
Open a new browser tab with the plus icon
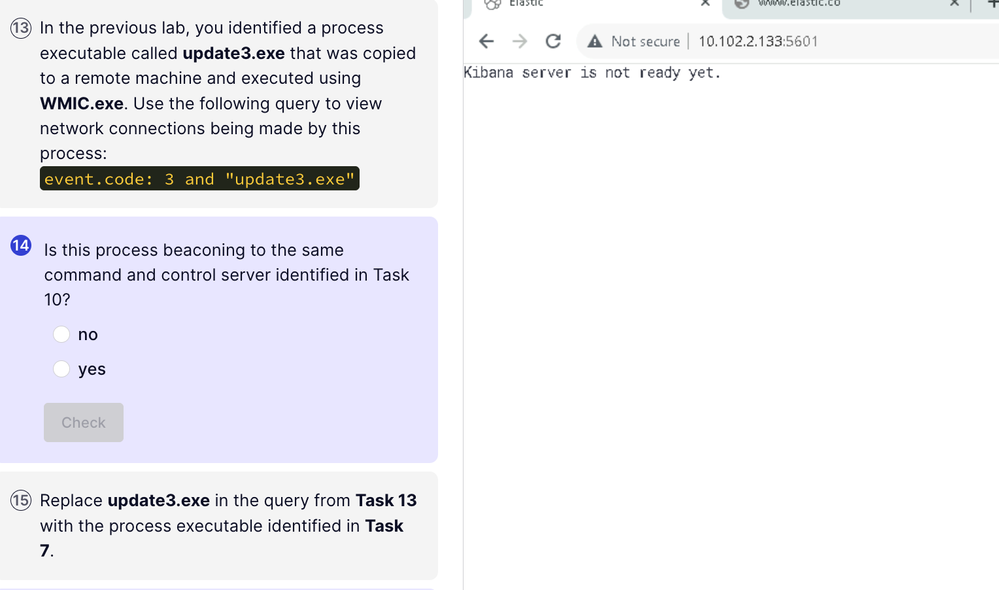tap(993, 3)
